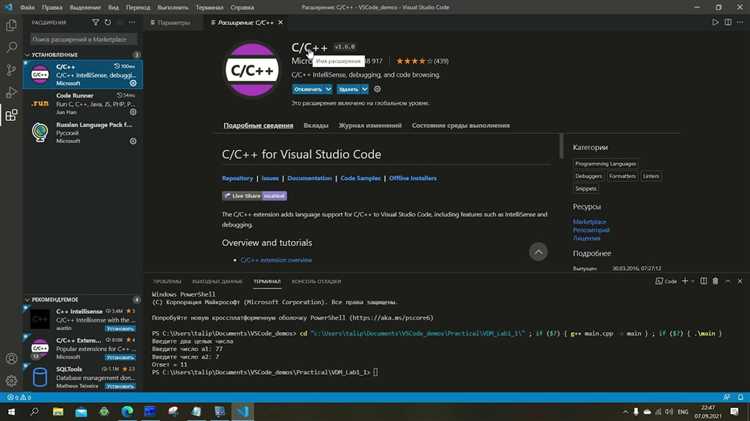
Task: Open notifications bell in status bar
Action: tap(740, 397)
